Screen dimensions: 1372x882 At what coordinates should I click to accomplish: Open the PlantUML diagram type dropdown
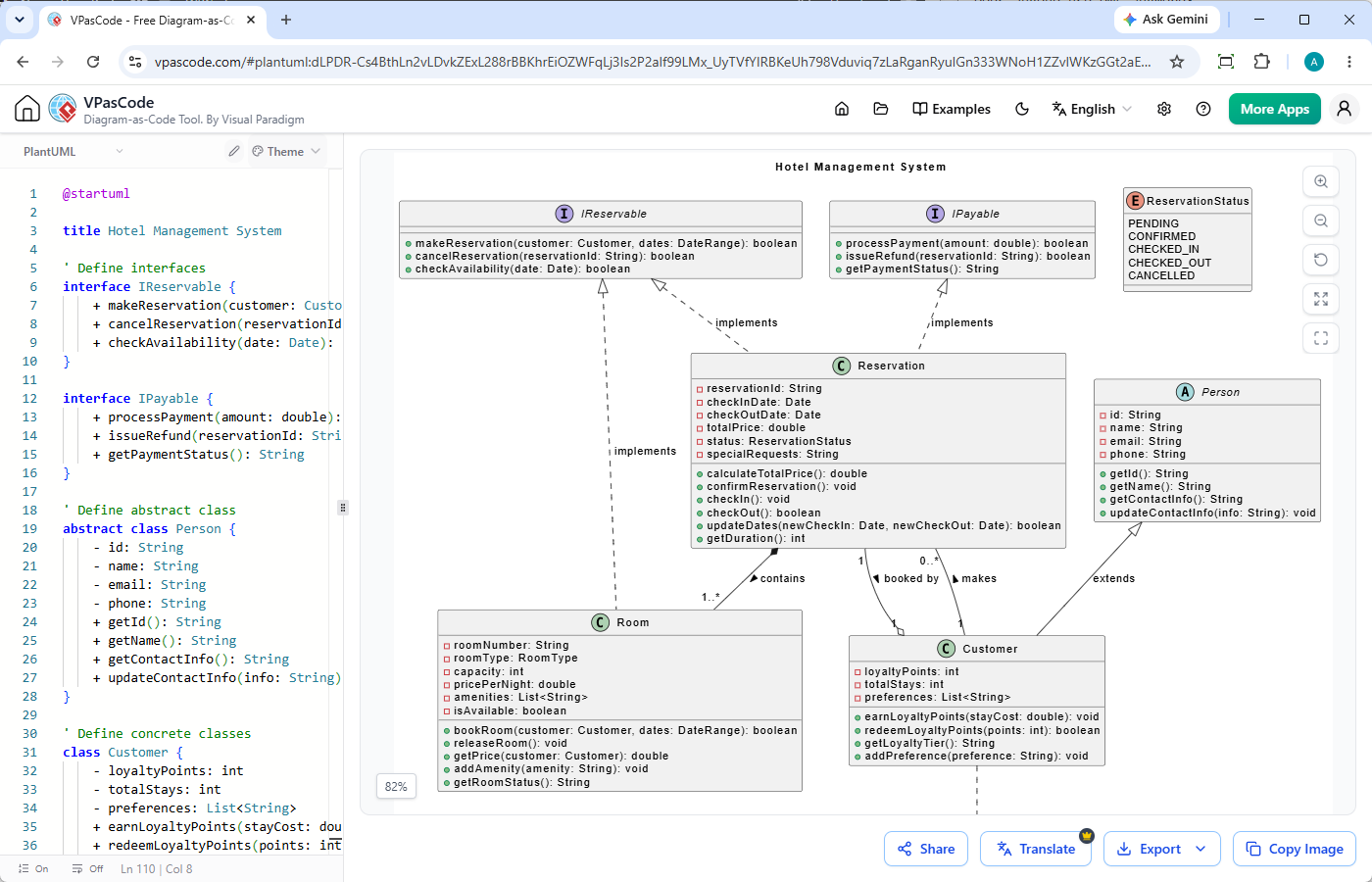coord(73,151)
